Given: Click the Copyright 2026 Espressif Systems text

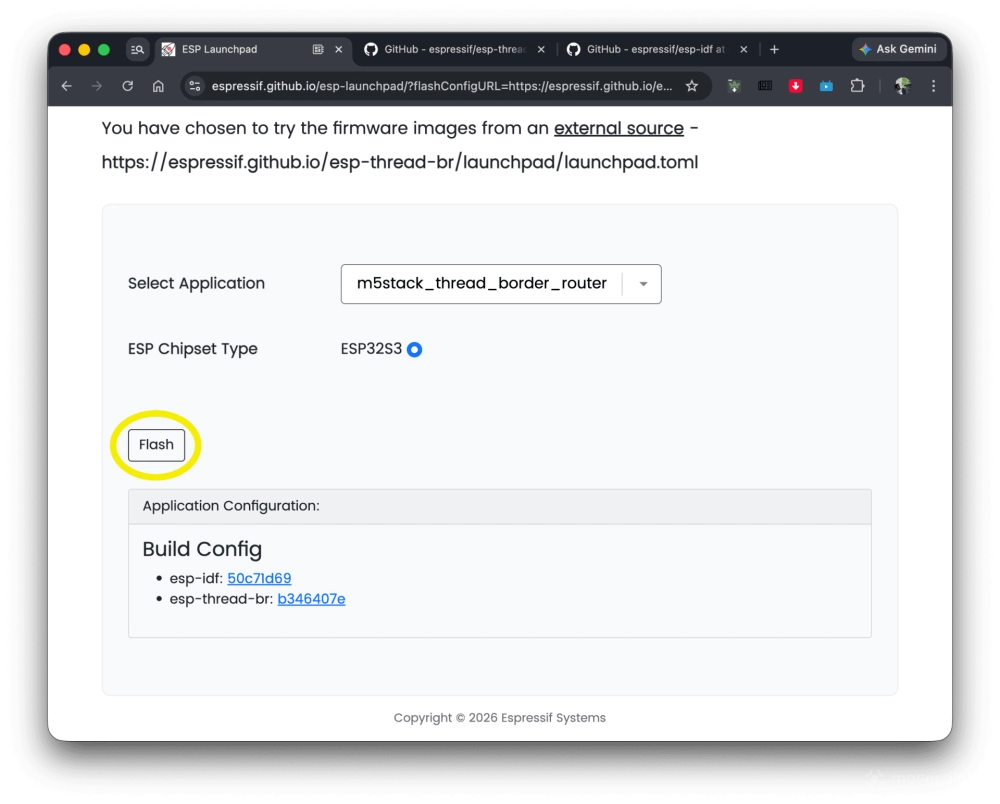Looking at the screenshot, I should (499, 718).
